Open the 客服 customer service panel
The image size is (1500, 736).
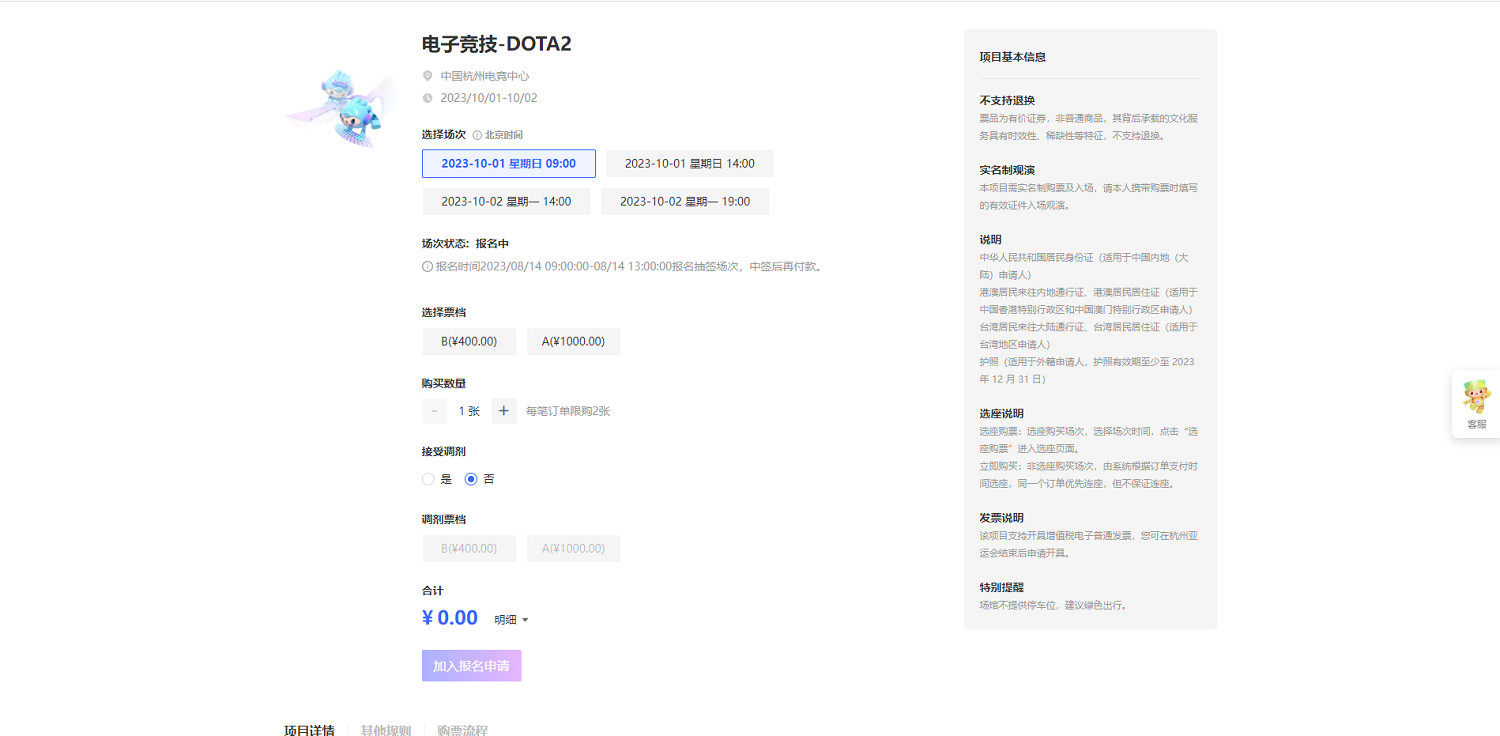coord(1475,403)
